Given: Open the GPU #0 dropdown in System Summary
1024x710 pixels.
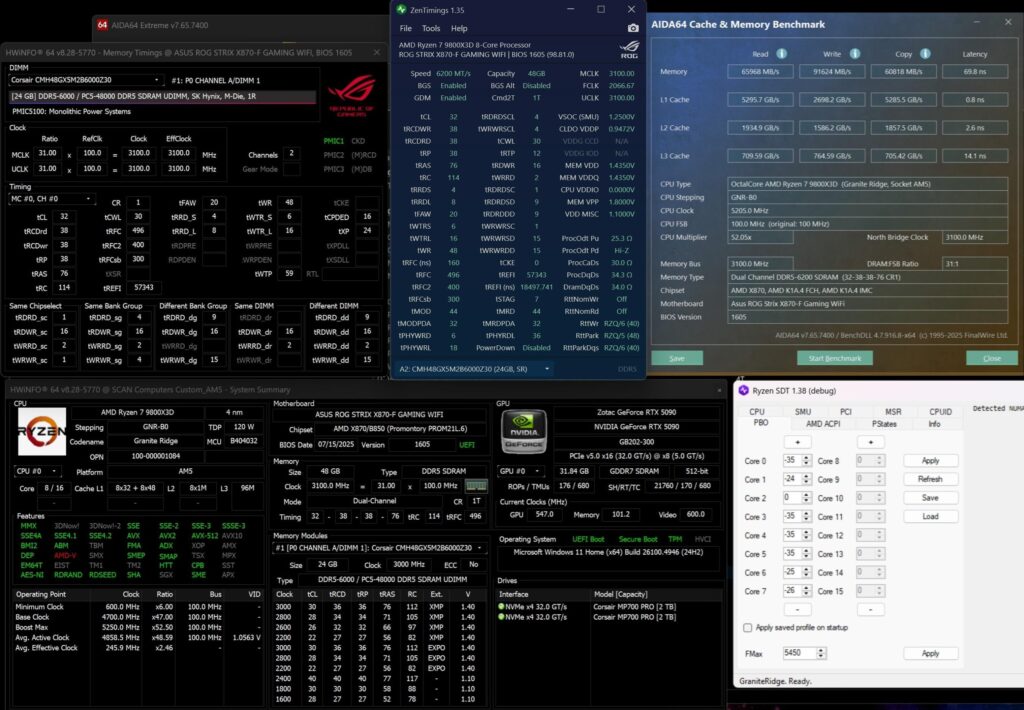Looking at the screenshot, I should point(522,471).
